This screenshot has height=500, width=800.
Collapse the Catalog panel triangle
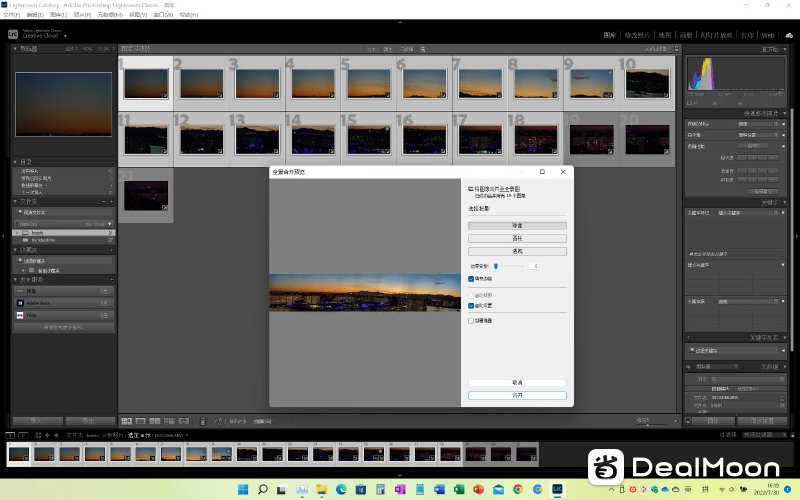tap(15, 162)
